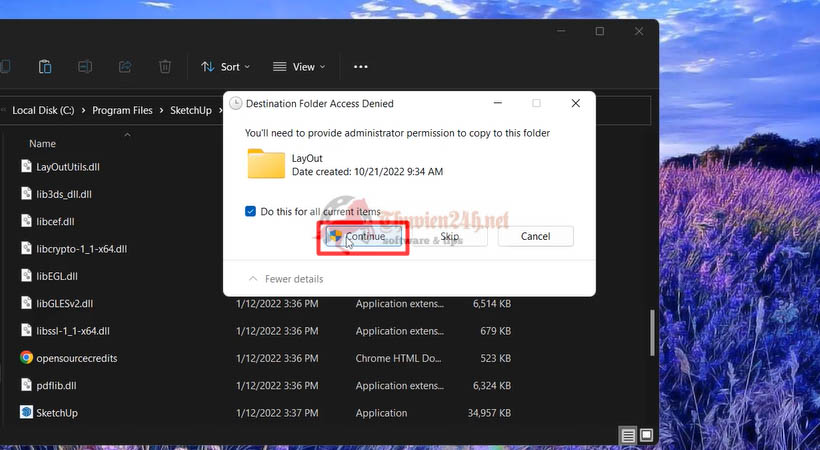
Task: Open the See more ellipsis menu
Action: (x=360, y=67)
